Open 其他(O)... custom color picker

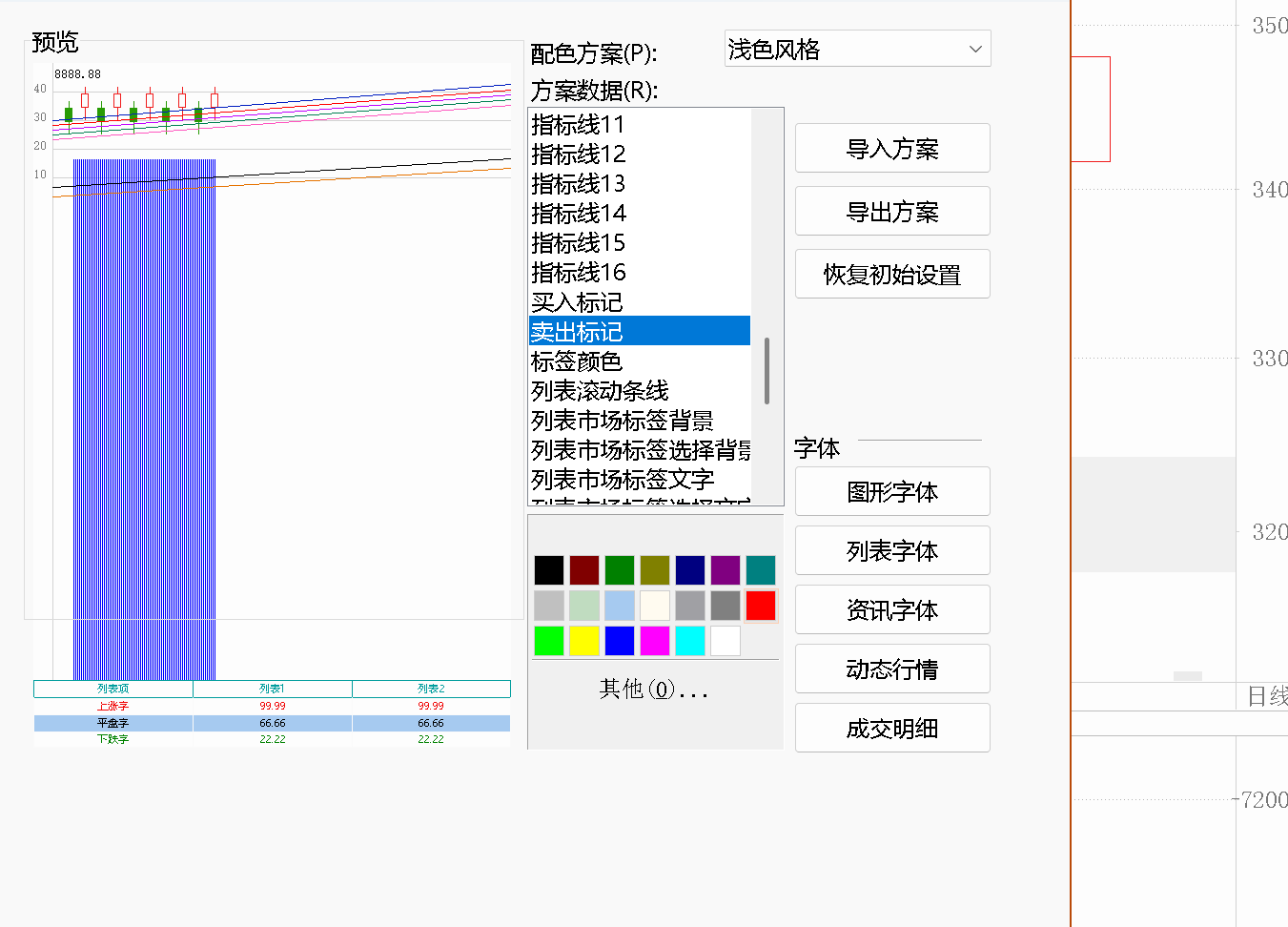[653, 690]
